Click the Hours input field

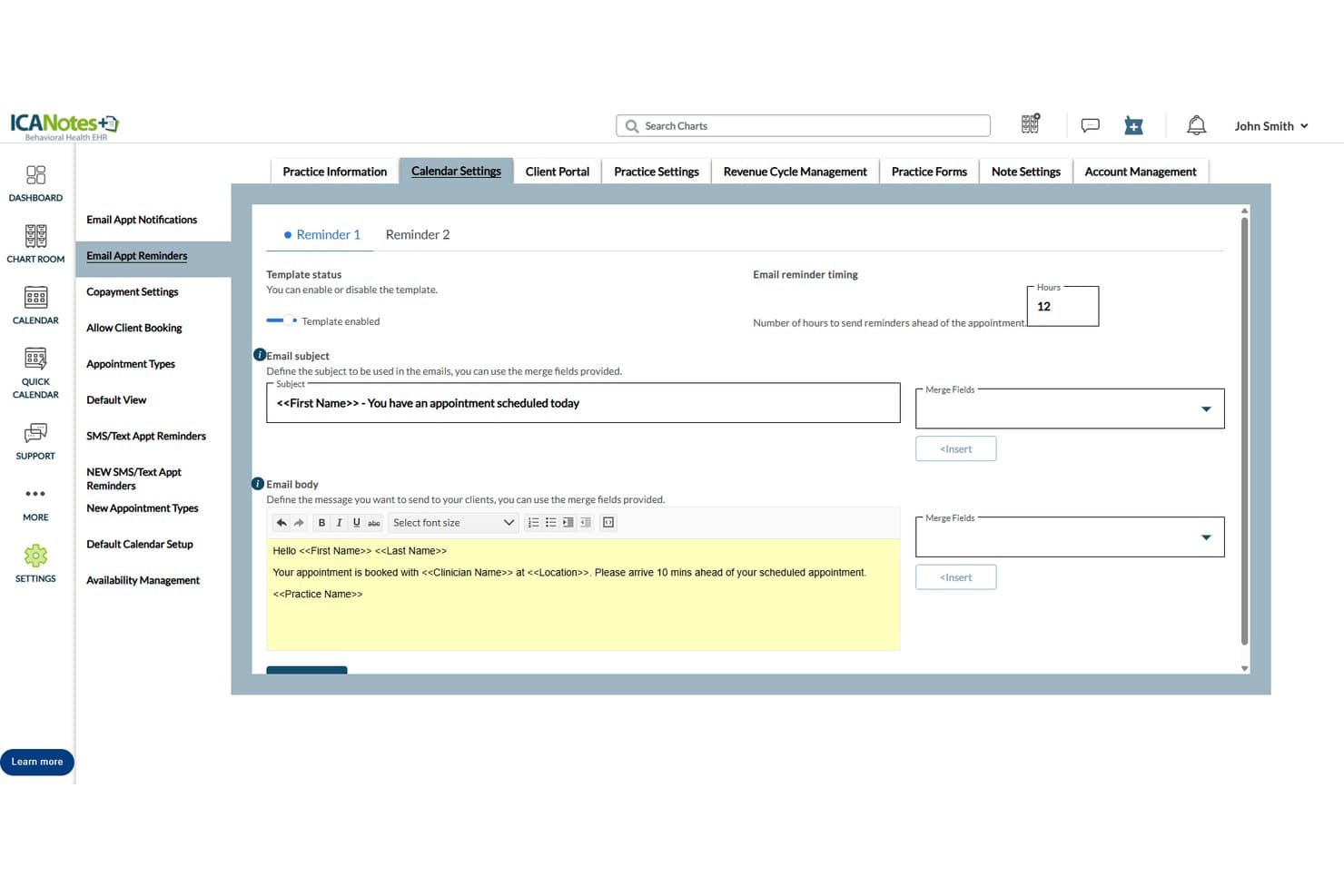coord(1062,307)
